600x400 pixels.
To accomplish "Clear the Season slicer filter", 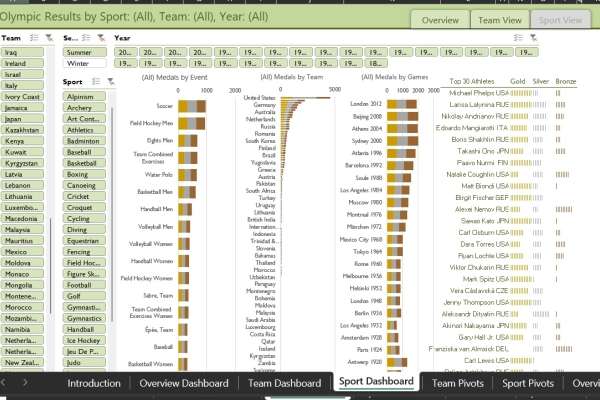I will [x=101, y=38].
